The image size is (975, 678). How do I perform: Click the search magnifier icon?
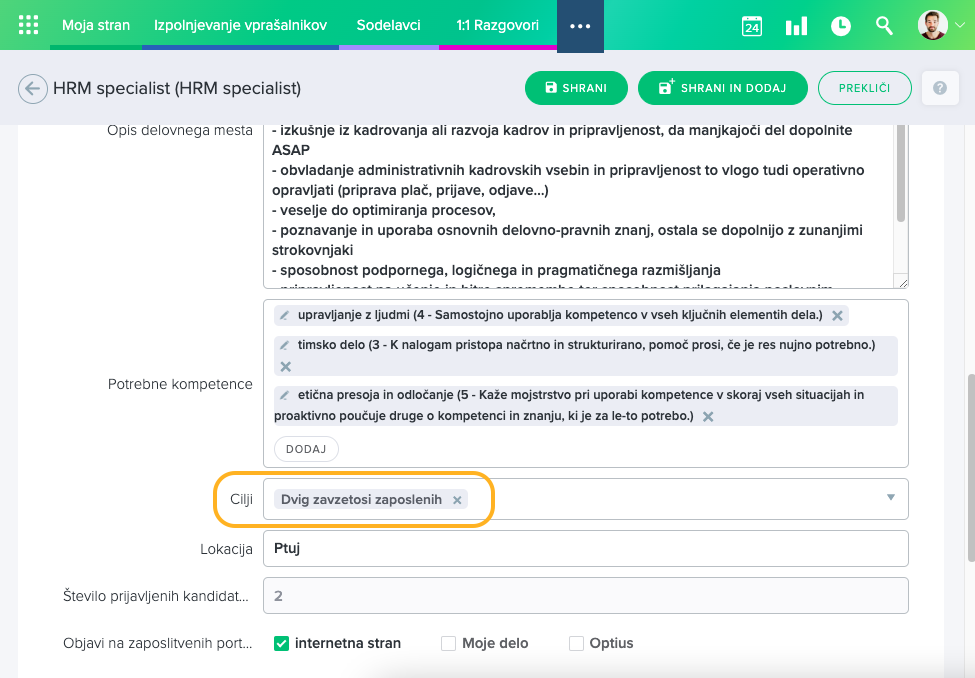point(884,26)
